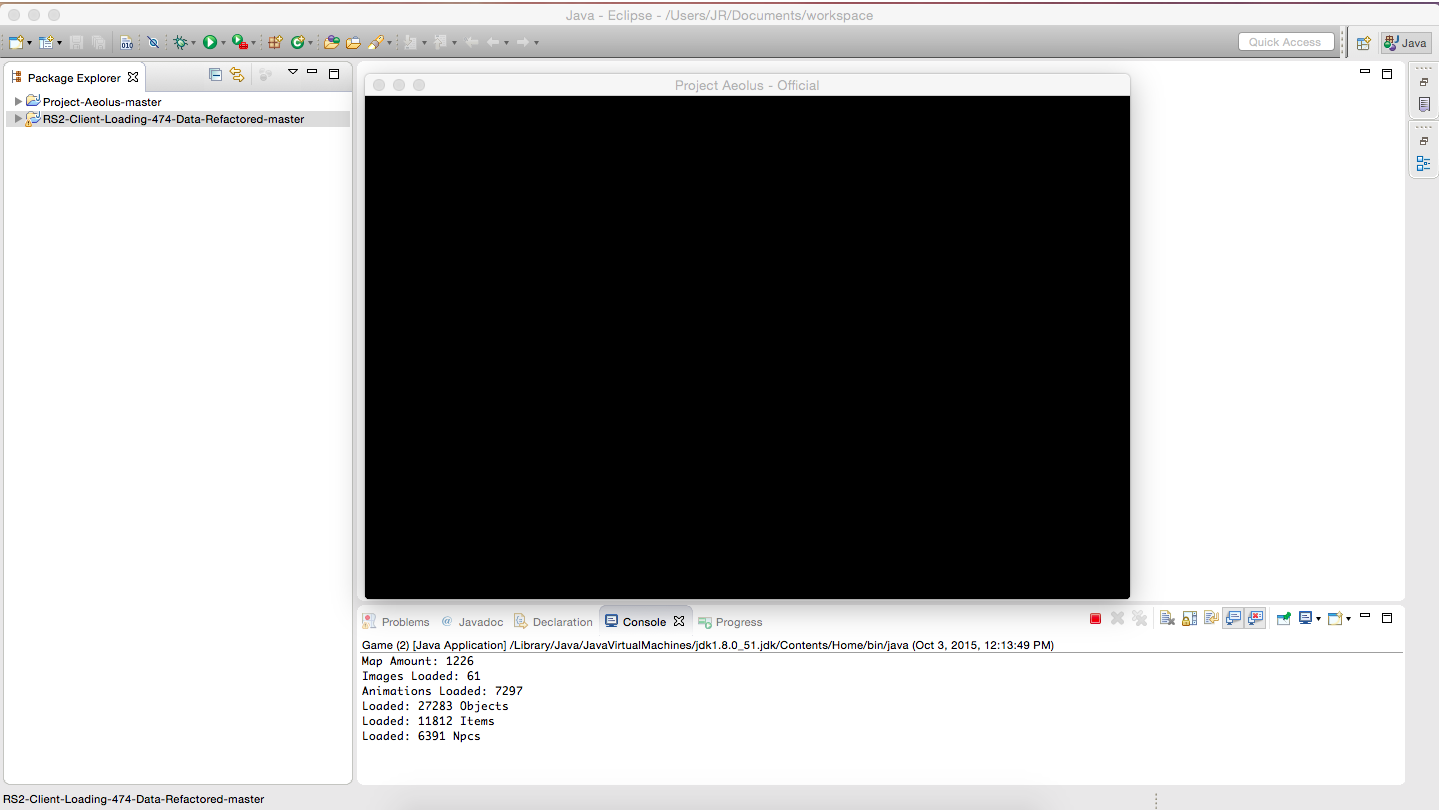The width and height of the screenshot is (1439, 810).
Task: Click the 'Animations Loaded: 7297' console line
Action: pyautogui.click(x=442, y=691)
